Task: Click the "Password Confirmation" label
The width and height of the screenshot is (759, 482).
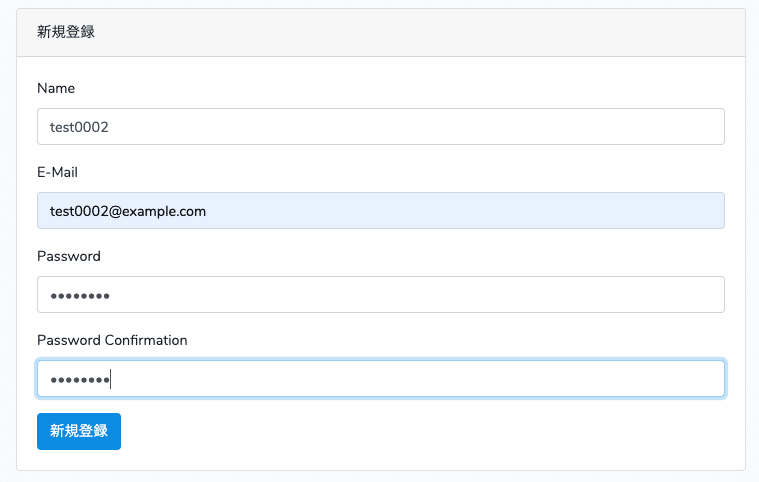Action: coord(112,340)
